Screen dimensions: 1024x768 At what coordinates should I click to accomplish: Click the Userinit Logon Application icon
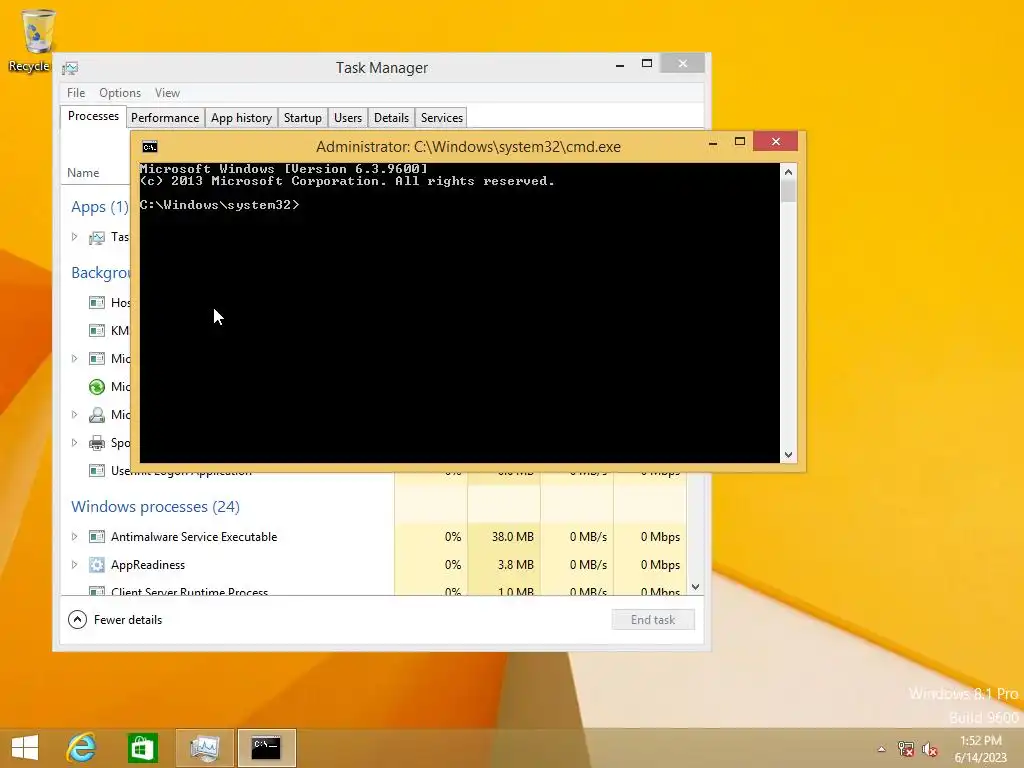(x=97, y=470)
